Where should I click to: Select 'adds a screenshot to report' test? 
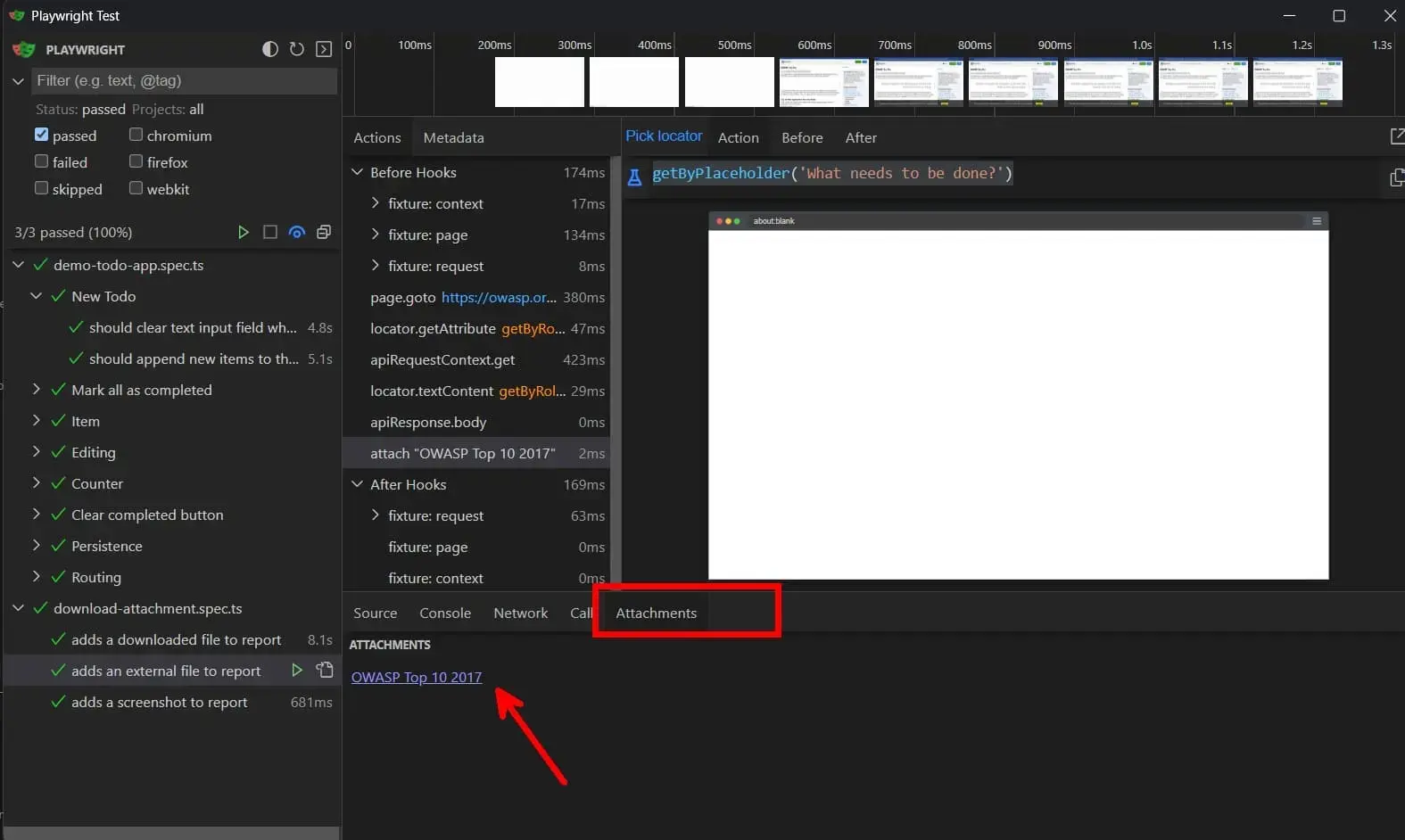[x=171, y=702]
